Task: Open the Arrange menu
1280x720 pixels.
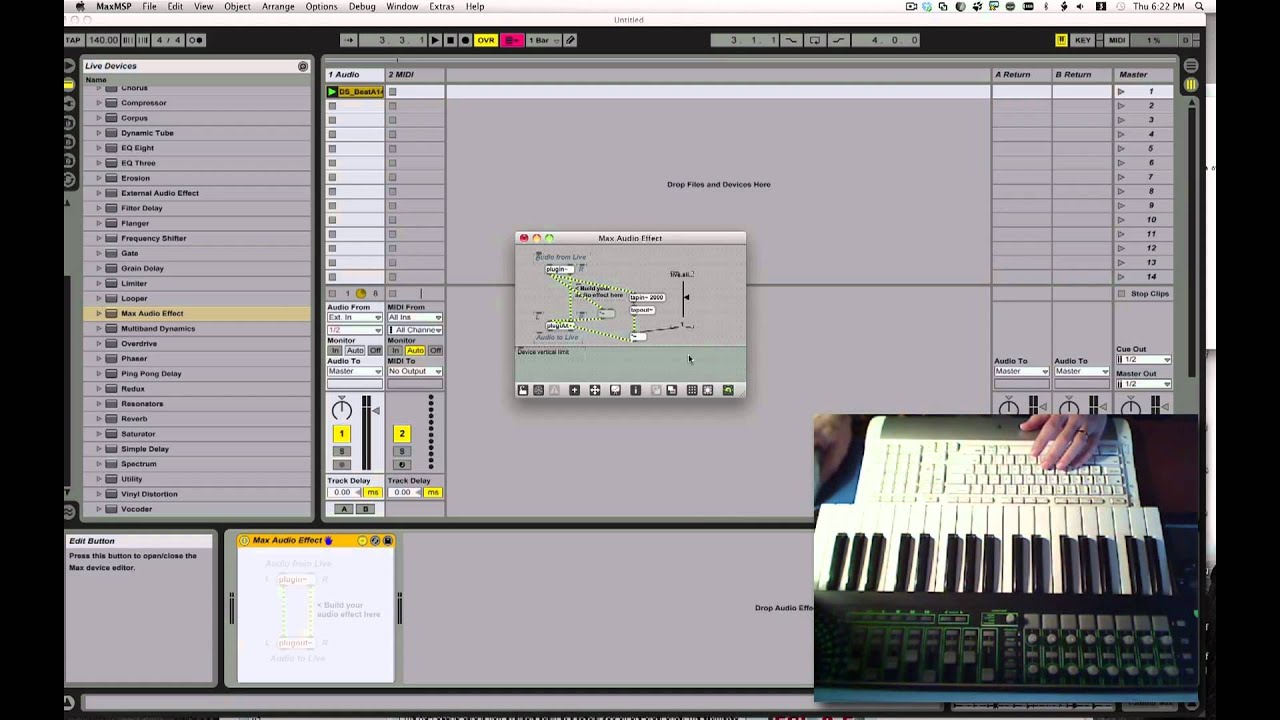Action: pos(278,7)
